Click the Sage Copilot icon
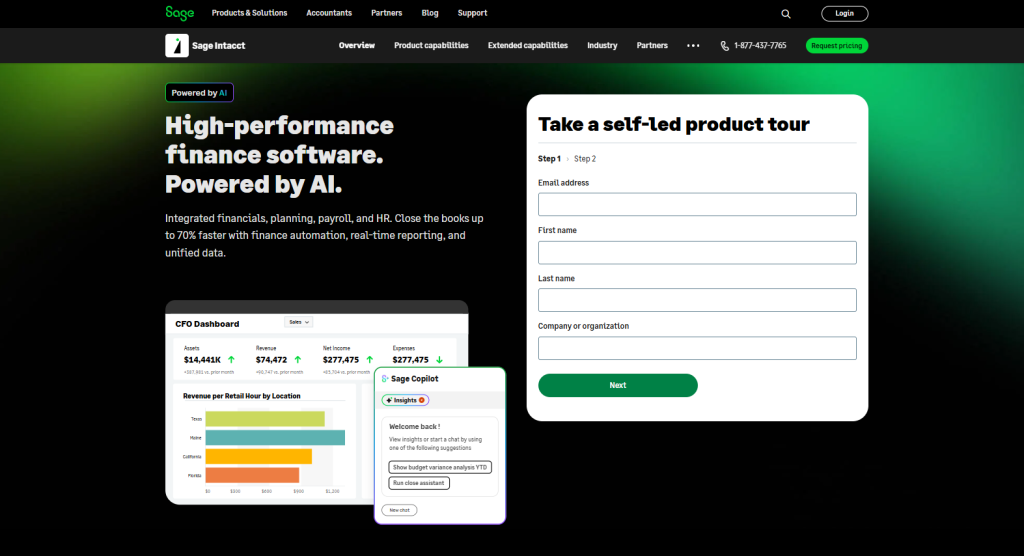The image size is (1024, 556). pos(385,379)
